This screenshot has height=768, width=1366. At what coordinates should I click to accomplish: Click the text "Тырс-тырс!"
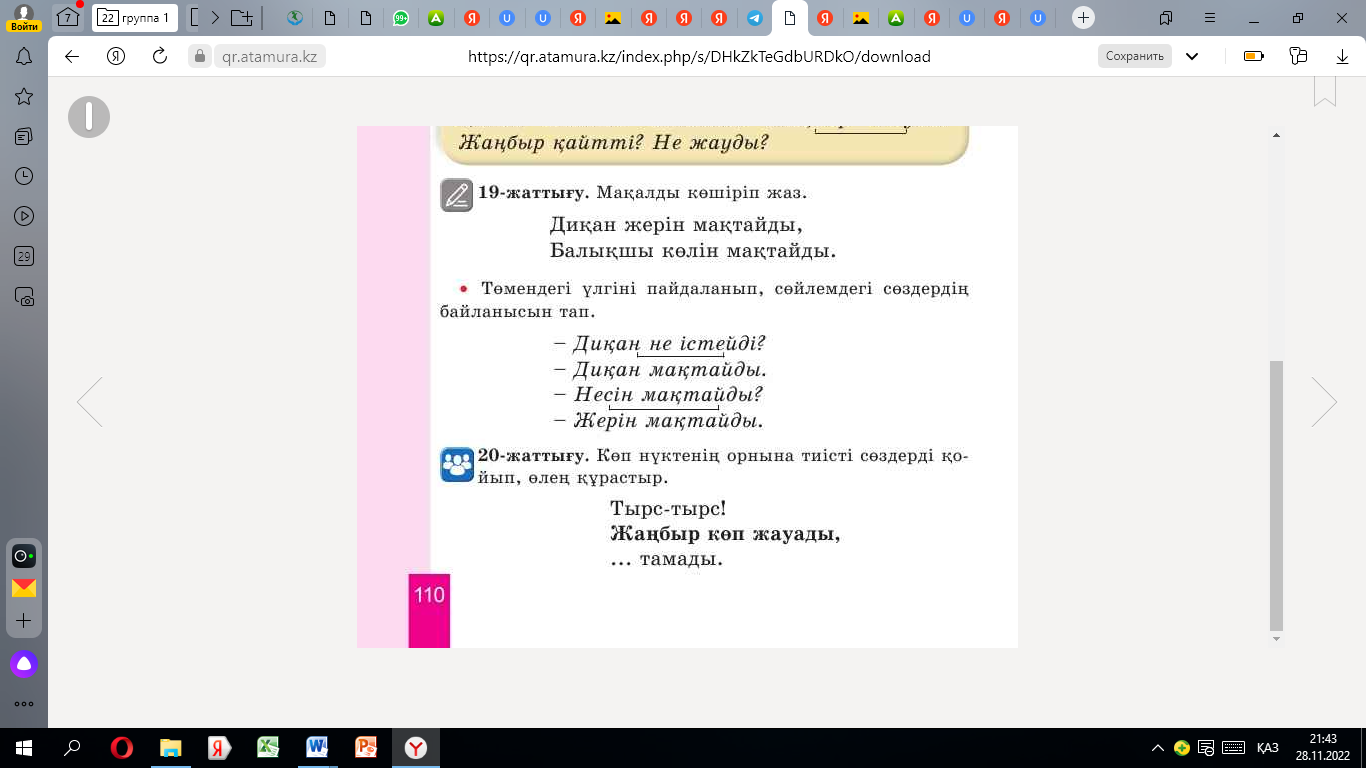(668, 508)
